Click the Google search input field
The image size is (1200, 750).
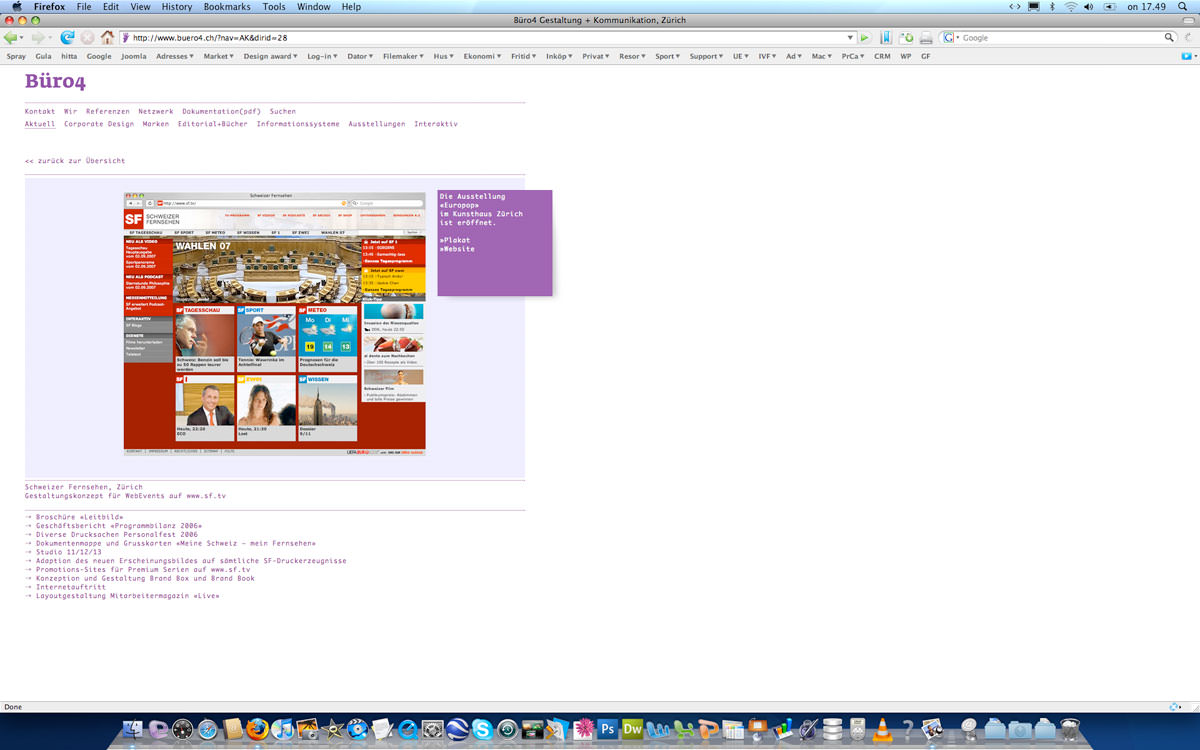(1061, 37)
